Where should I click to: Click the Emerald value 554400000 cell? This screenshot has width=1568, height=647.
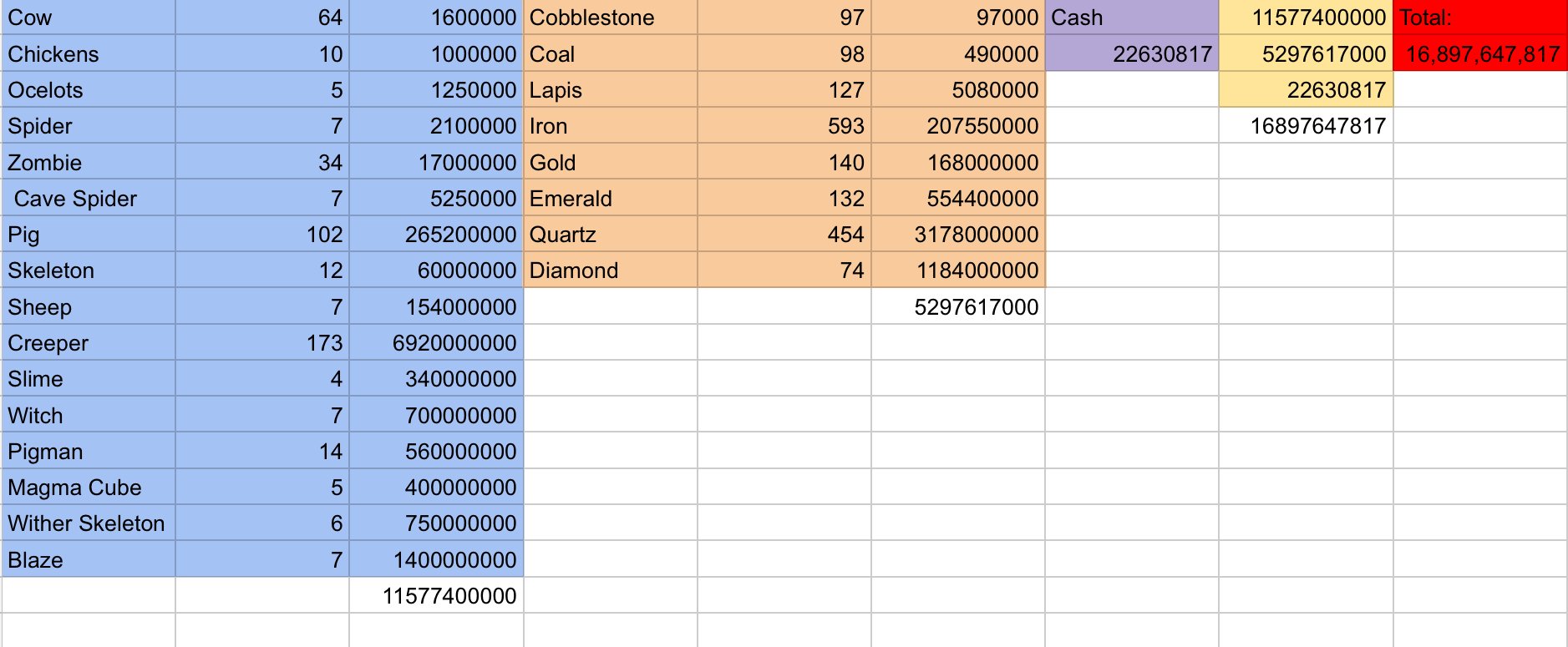(958, 199)
